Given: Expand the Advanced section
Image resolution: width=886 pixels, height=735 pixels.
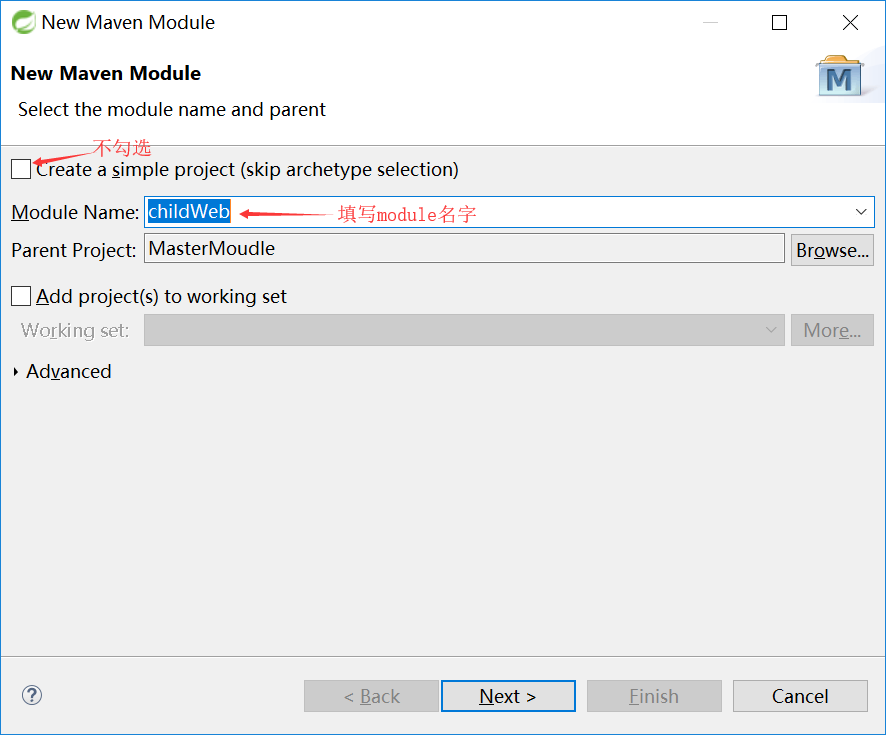Looking at the screenshot, I should [x=15, y=371].
